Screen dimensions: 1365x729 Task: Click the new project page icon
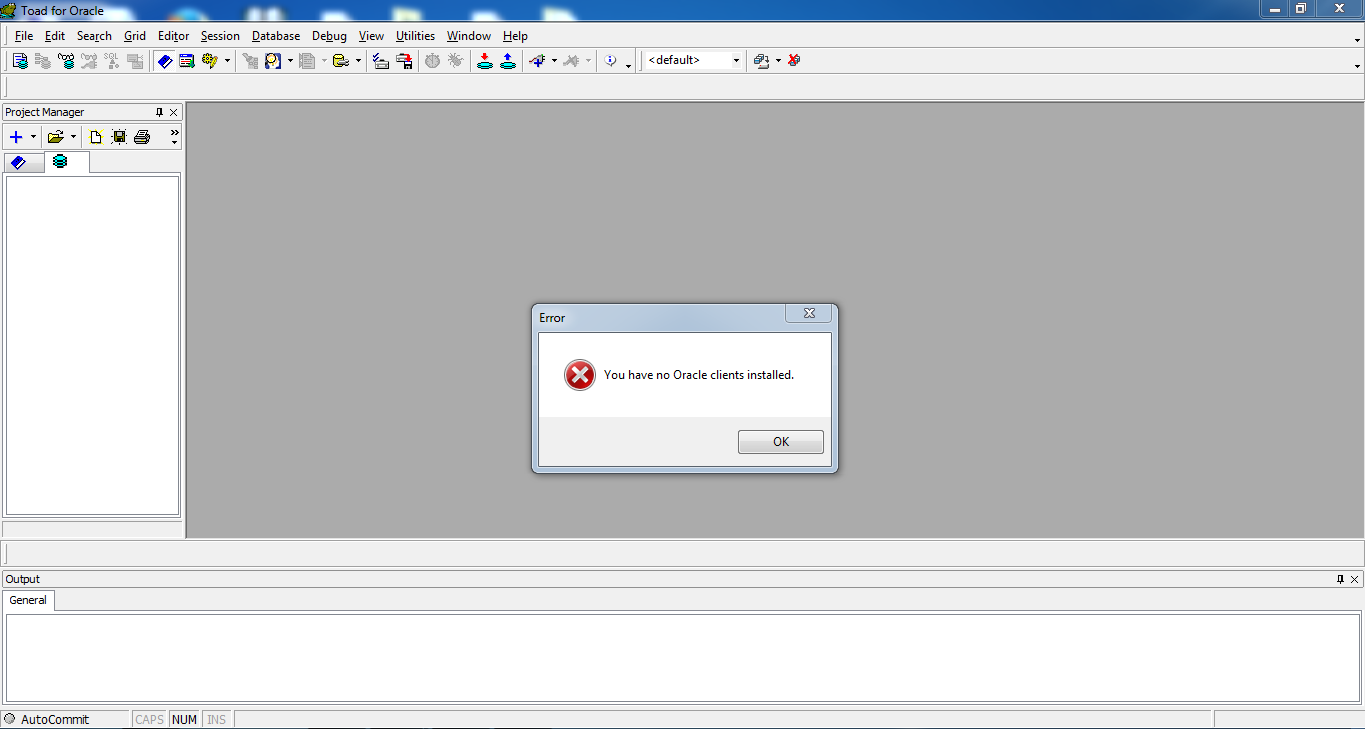96,137
